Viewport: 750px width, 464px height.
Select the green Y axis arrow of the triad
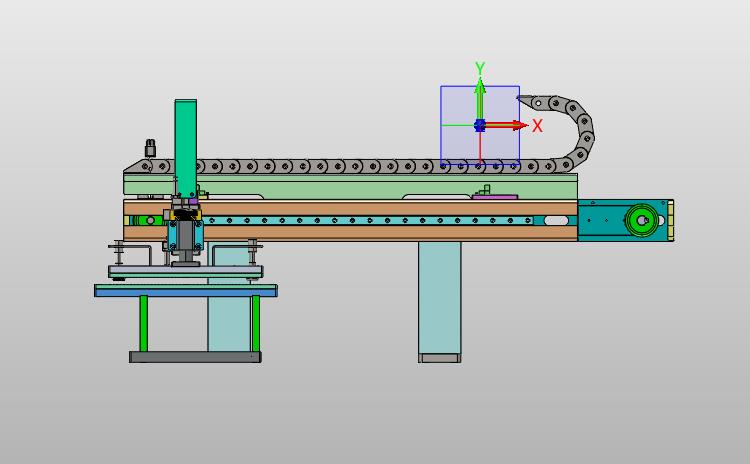coord(480,99)
